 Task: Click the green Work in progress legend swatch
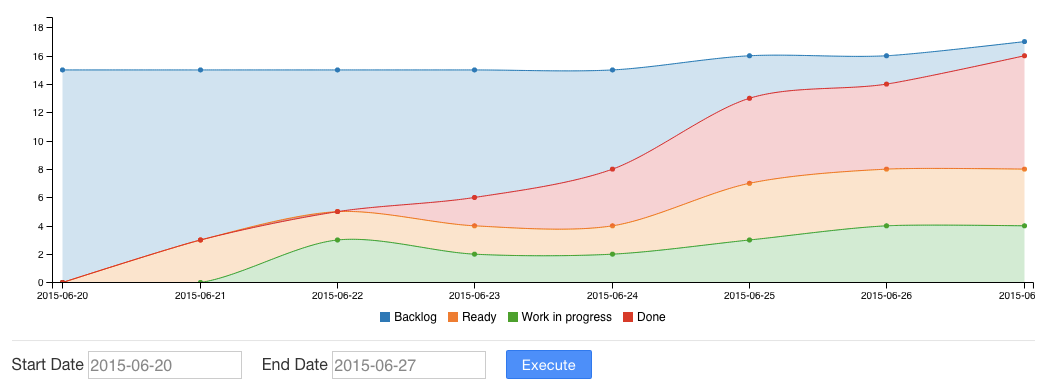(x=513, y=317)
